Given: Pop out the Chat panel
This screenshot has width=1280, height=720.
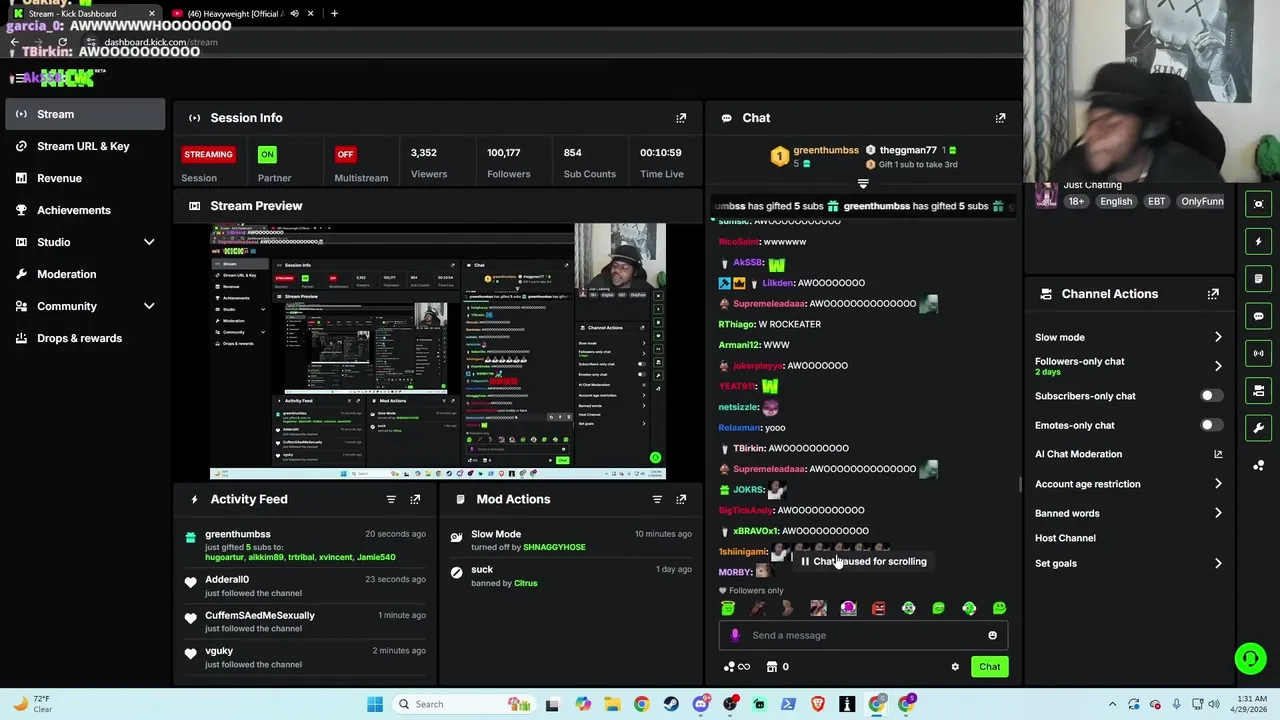Looking at the screenshot, I should [x=1000, y=118].
